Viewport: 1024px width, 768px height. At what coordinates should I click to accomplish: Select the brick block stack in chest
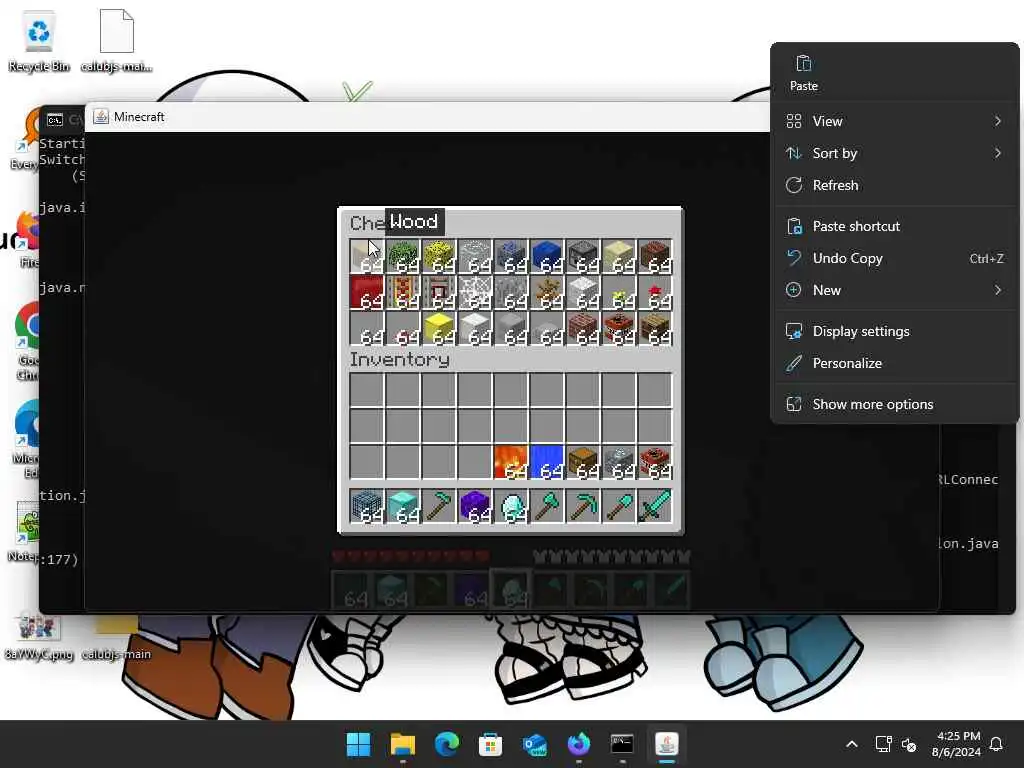pos(582,328)
